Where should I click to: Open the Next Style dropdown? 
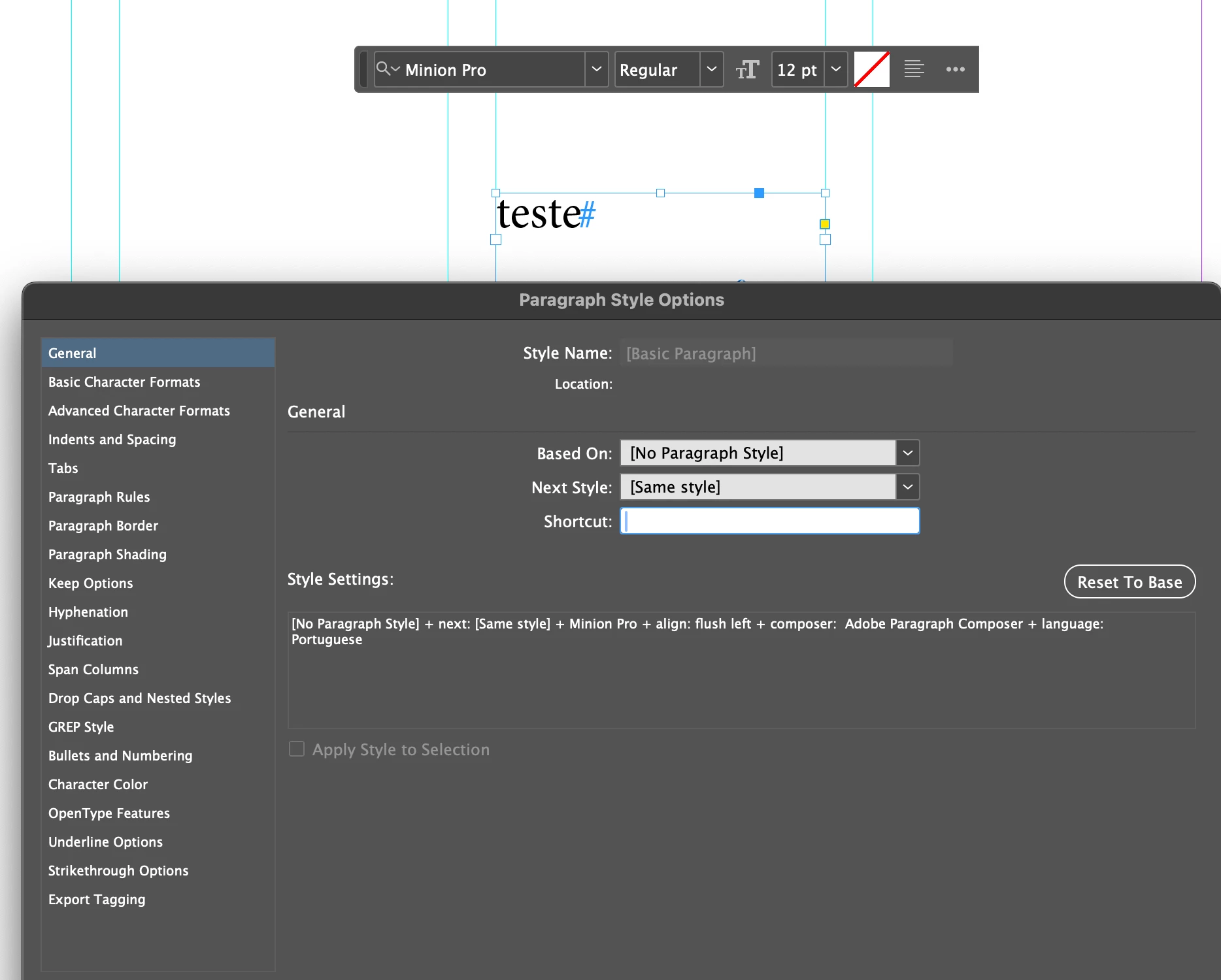[907, 487]
